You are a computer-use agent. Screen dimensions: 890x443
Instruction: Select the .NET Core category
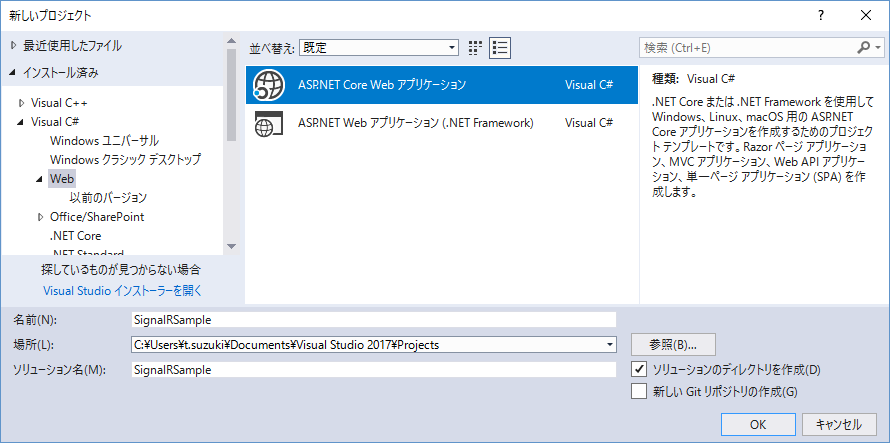click(75, 235)
